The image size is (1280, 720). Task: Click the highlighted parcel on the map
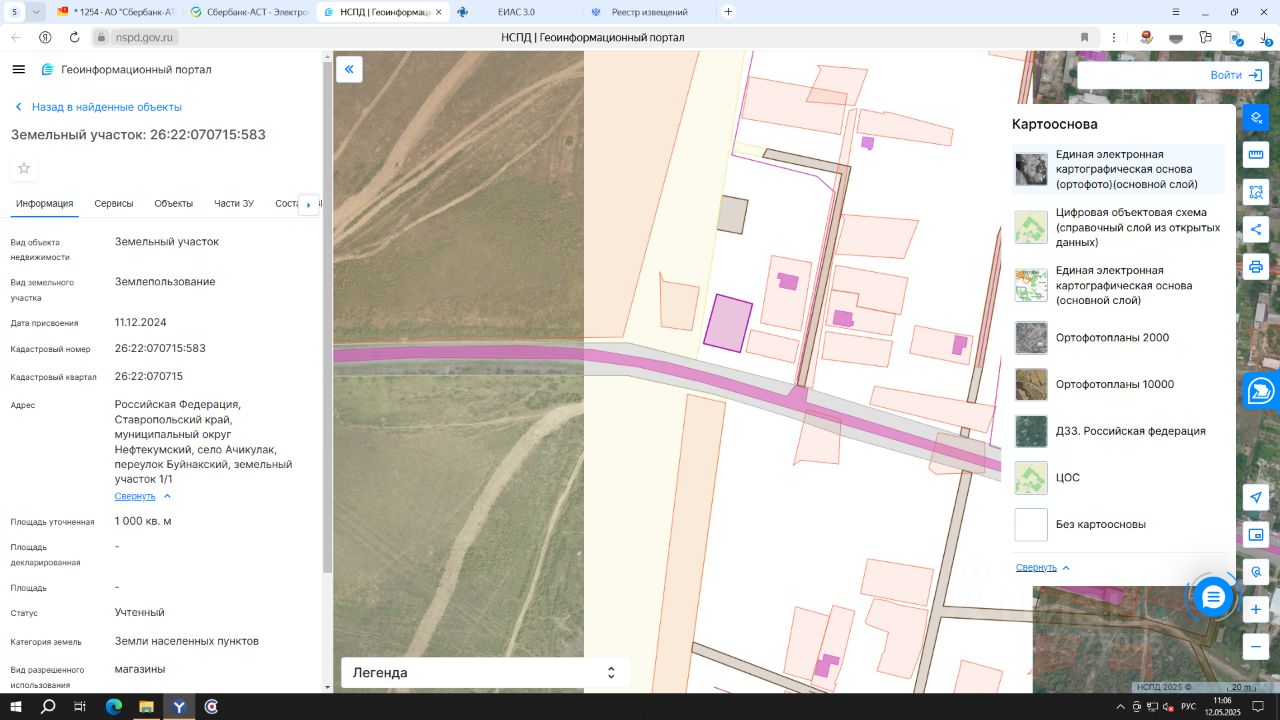727,323
